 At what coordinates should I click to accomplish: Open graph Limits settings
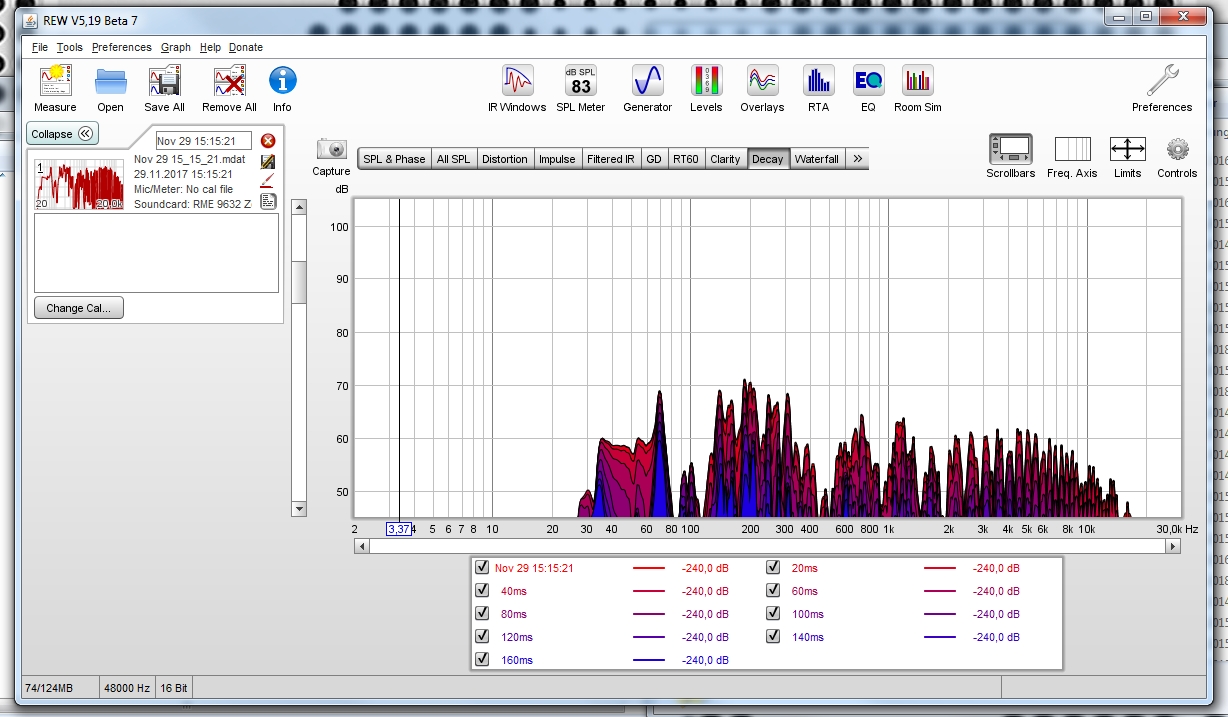[x=1127, y=150]
